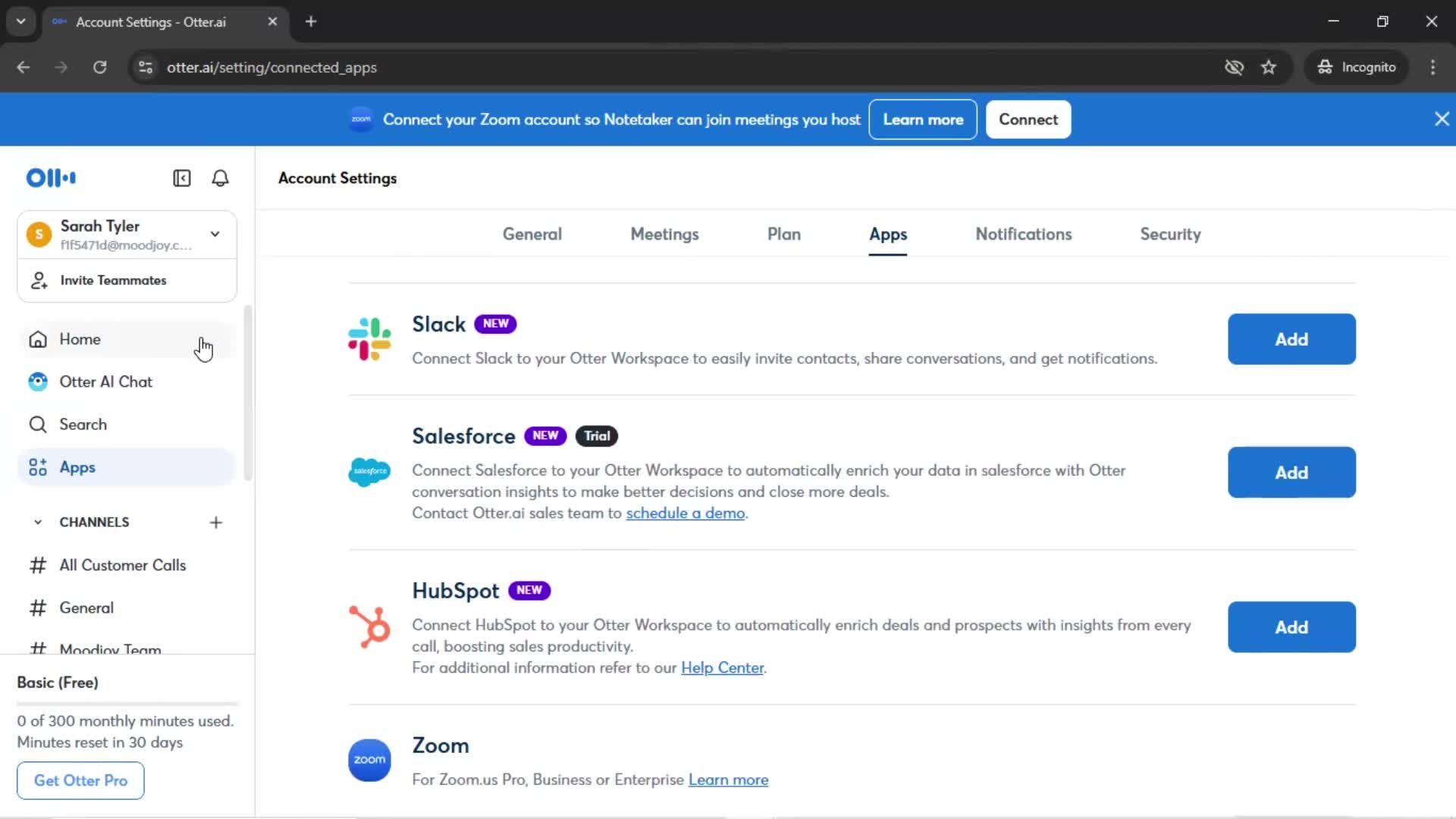This screenshot has height=819, width=1456.
Task: Open the All Customer Calls channel
Action: click(127, 565)
